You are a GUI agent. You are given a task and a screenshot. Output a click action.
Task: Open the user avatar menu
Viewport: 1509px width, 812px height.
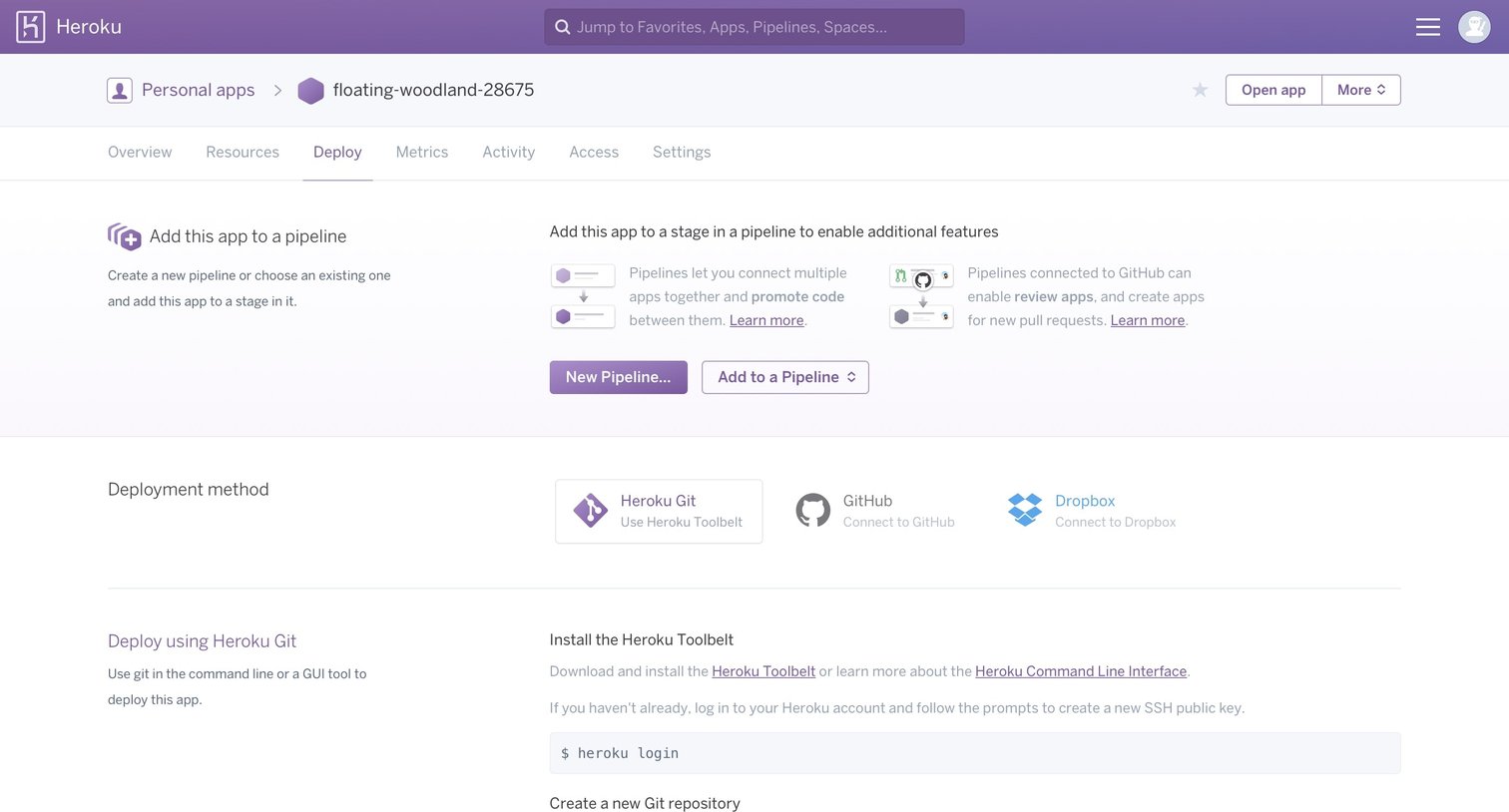1474,27
